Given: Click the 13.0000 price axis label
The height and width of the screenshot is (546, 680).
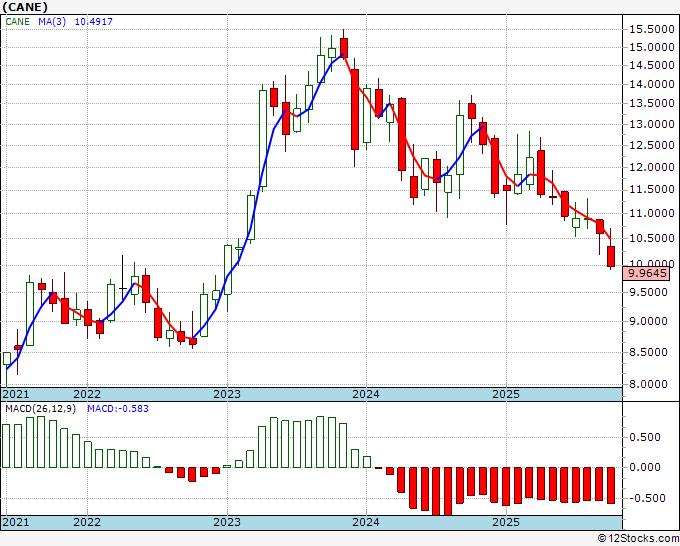Looking at the screenshot, I should [652, 124].
